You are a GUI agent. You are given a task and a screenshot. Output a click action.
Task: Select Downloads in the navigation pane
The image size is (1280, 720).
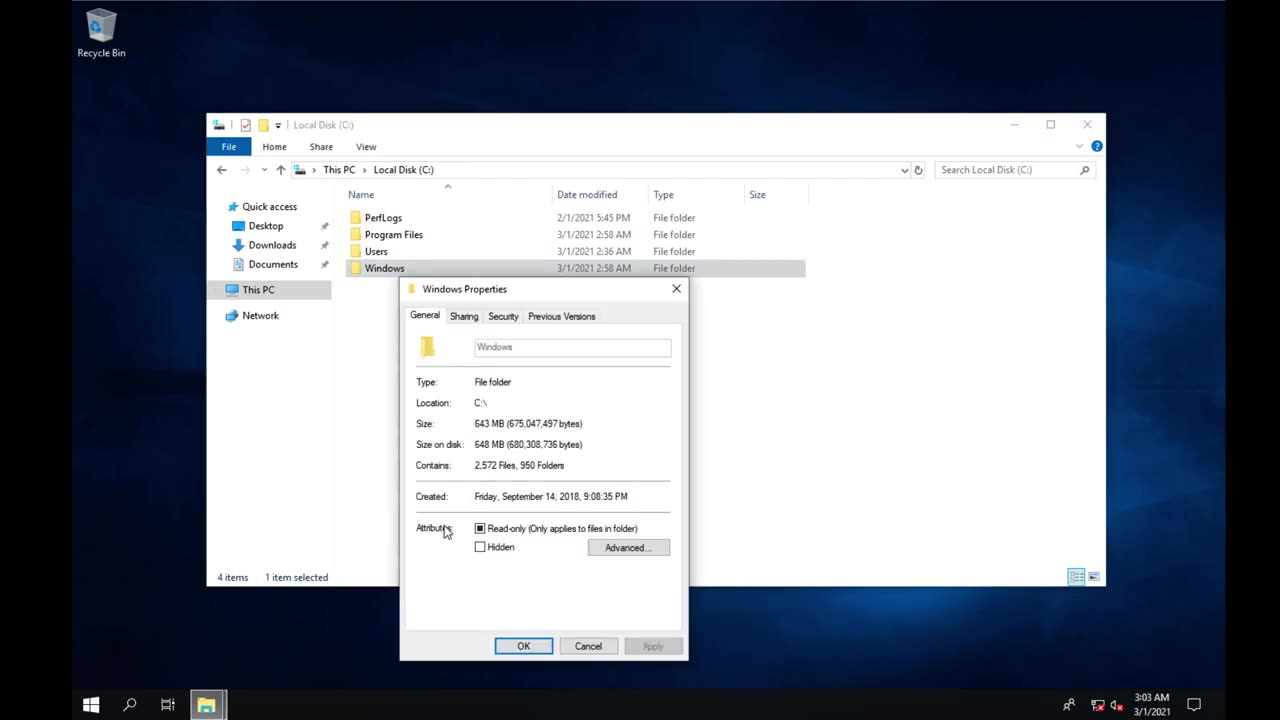(272, 245)
